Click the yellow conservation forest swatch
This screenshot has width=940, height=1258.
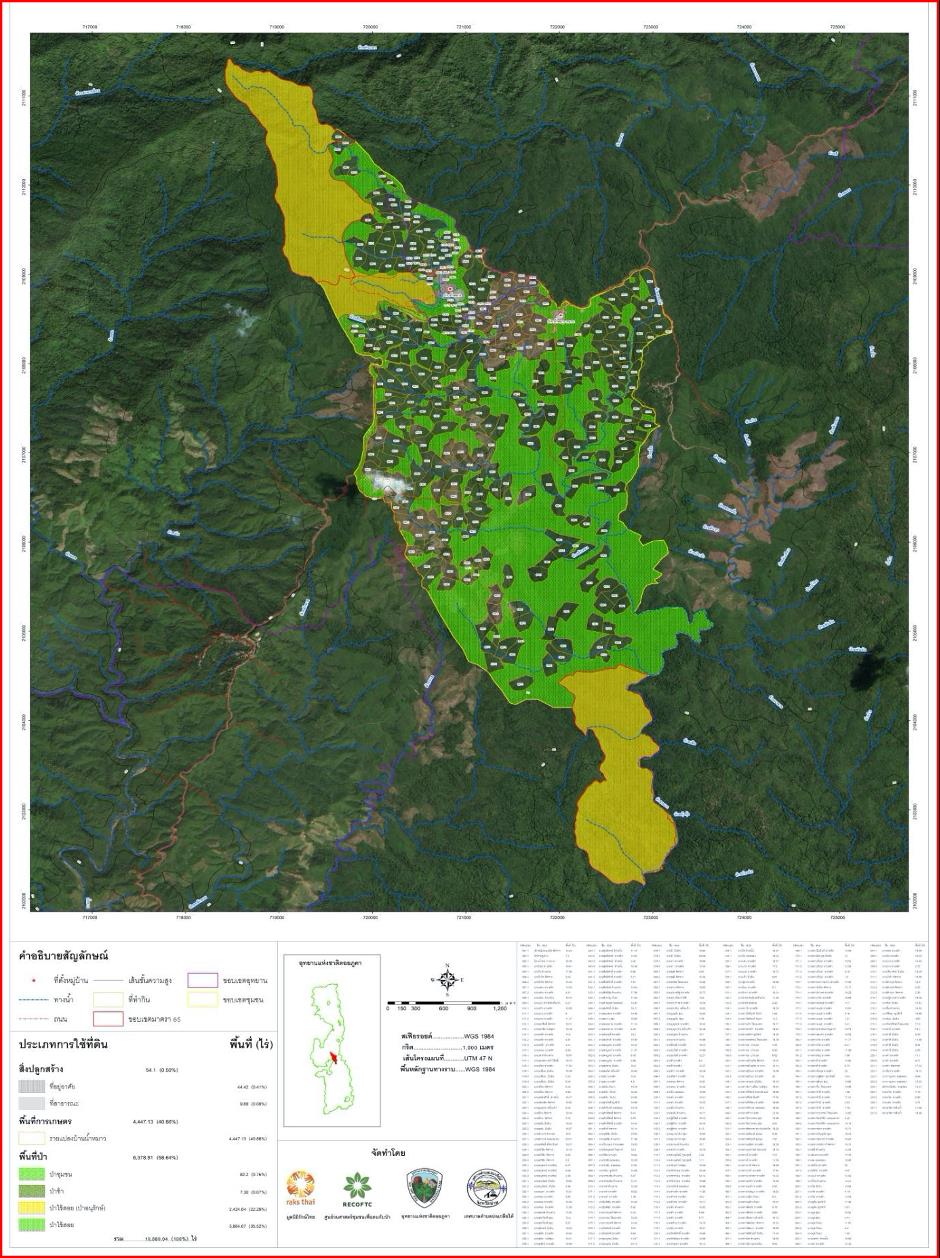(31, 1206)
